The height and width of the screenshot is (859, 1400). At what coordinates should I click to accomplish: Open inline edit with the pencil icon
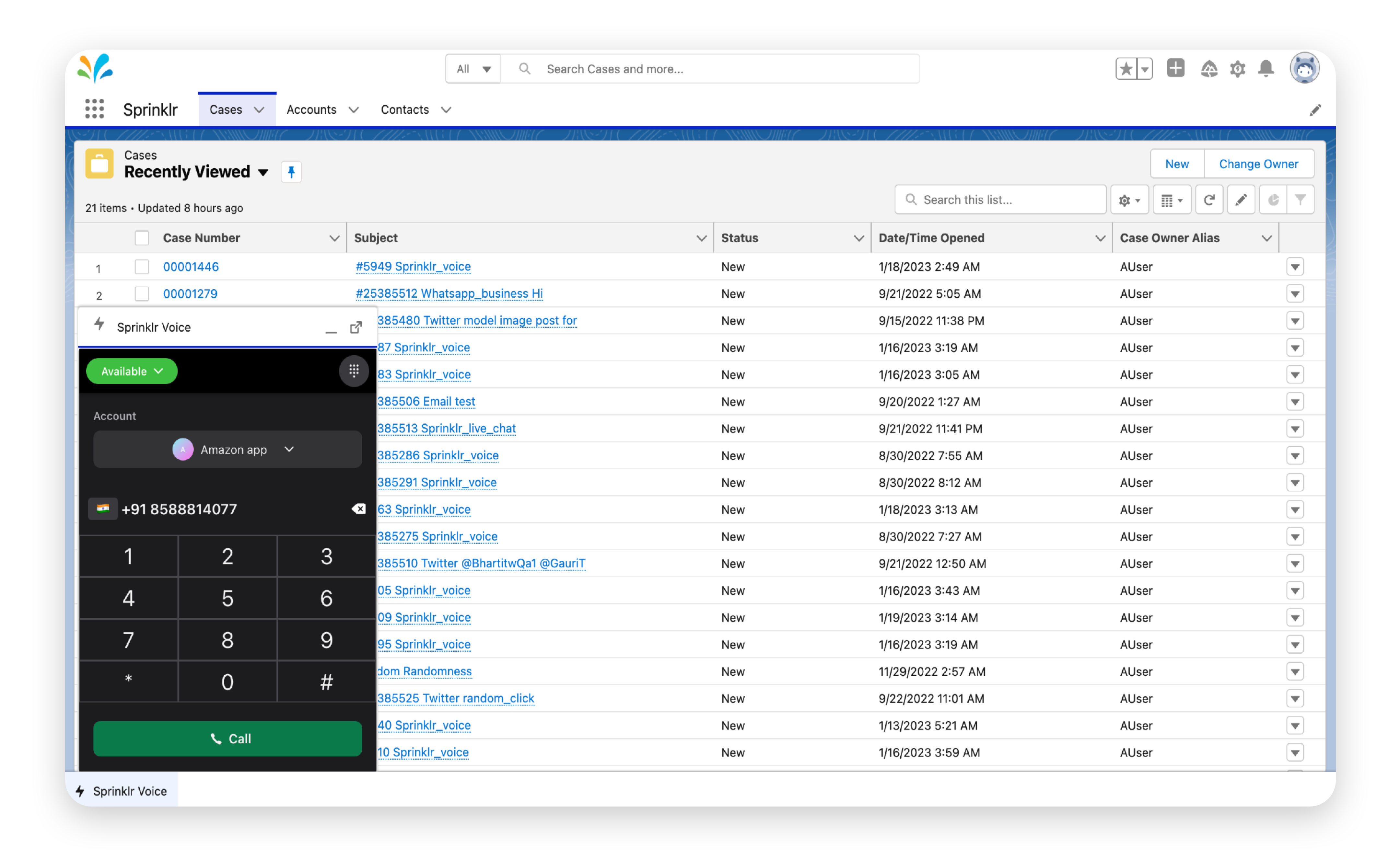[1242, 200]
